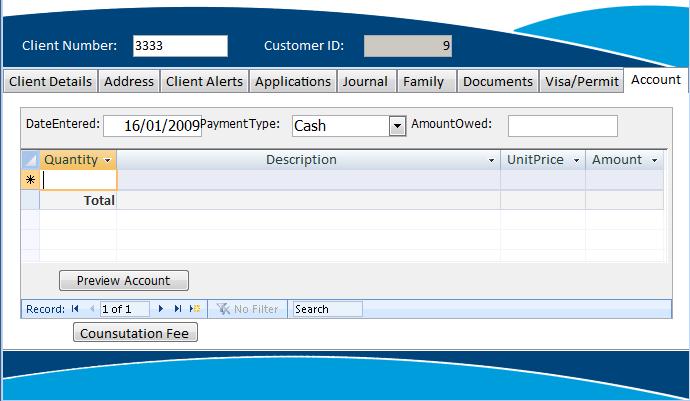The image size is (690, 401).
Task: Click the UnitPrice cell in new row
Action: pyautogui.click(x=543, y=180)
